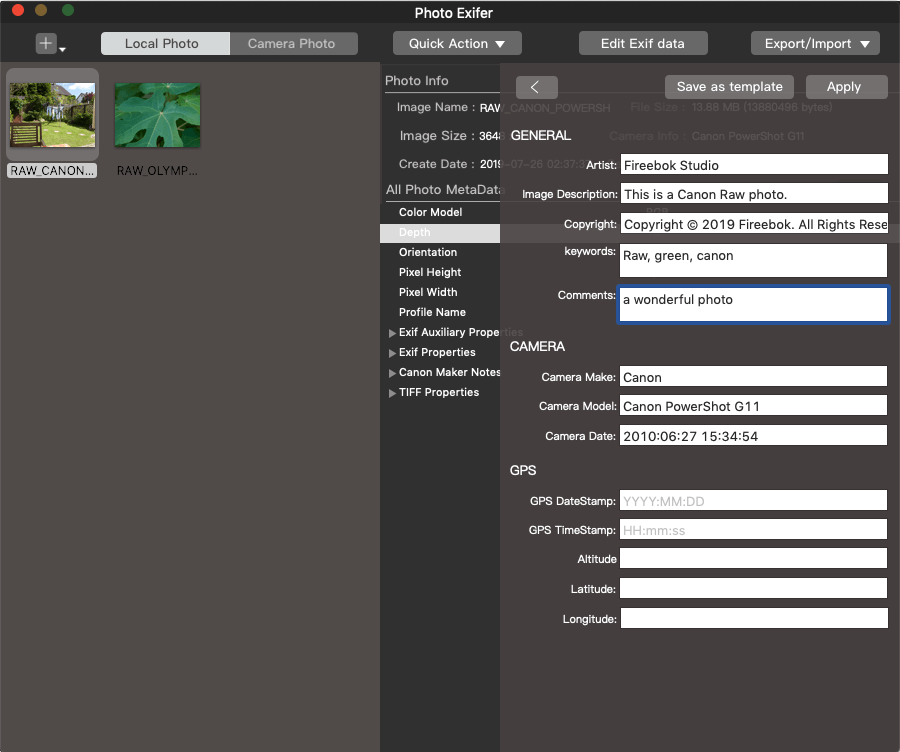Click All Photo MetaData heading
This screenshot has height=752, width=900.
pyautogui.click(x=443, y=190)
